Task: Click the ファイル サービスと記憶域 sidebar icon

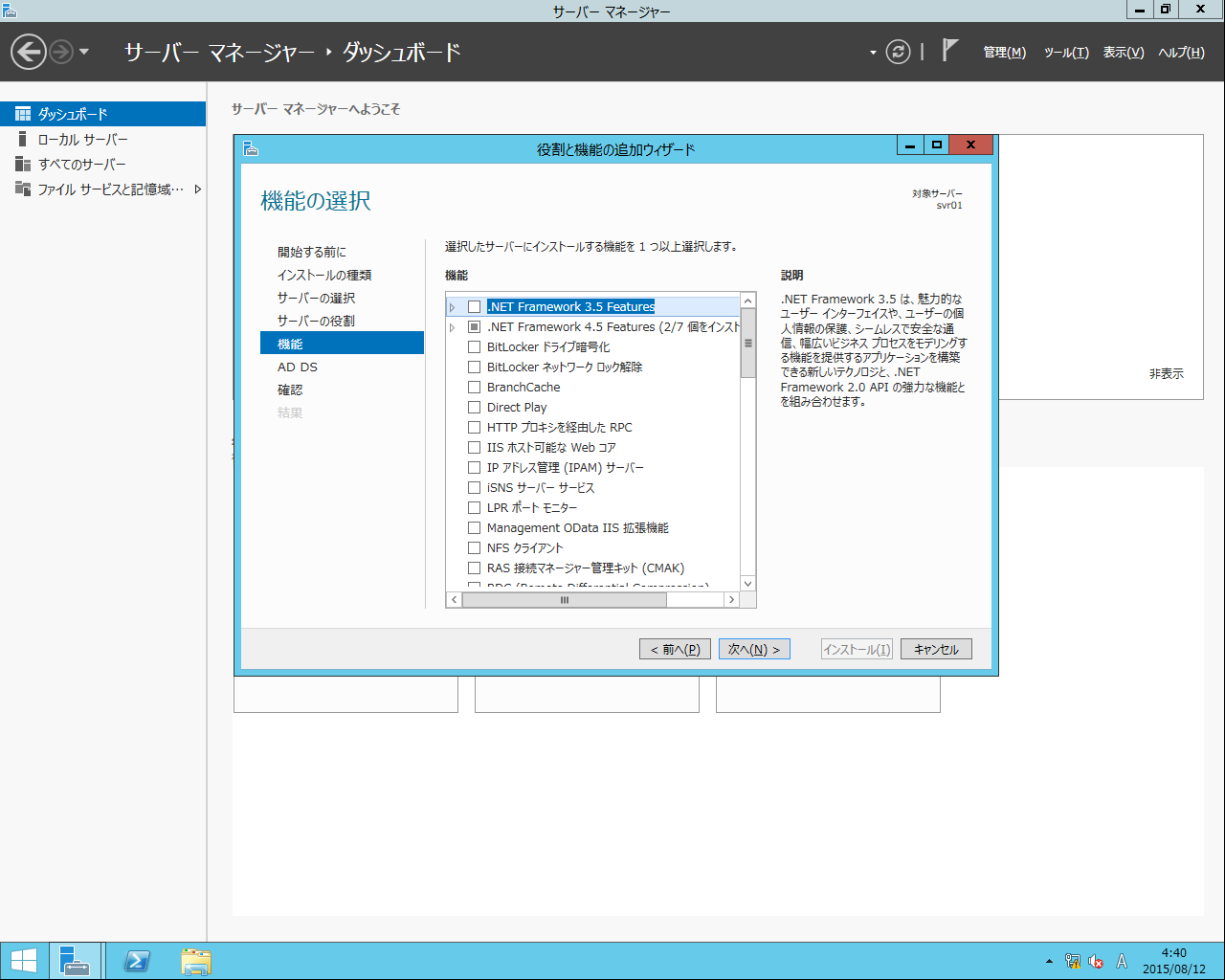Action: (23, 189)
